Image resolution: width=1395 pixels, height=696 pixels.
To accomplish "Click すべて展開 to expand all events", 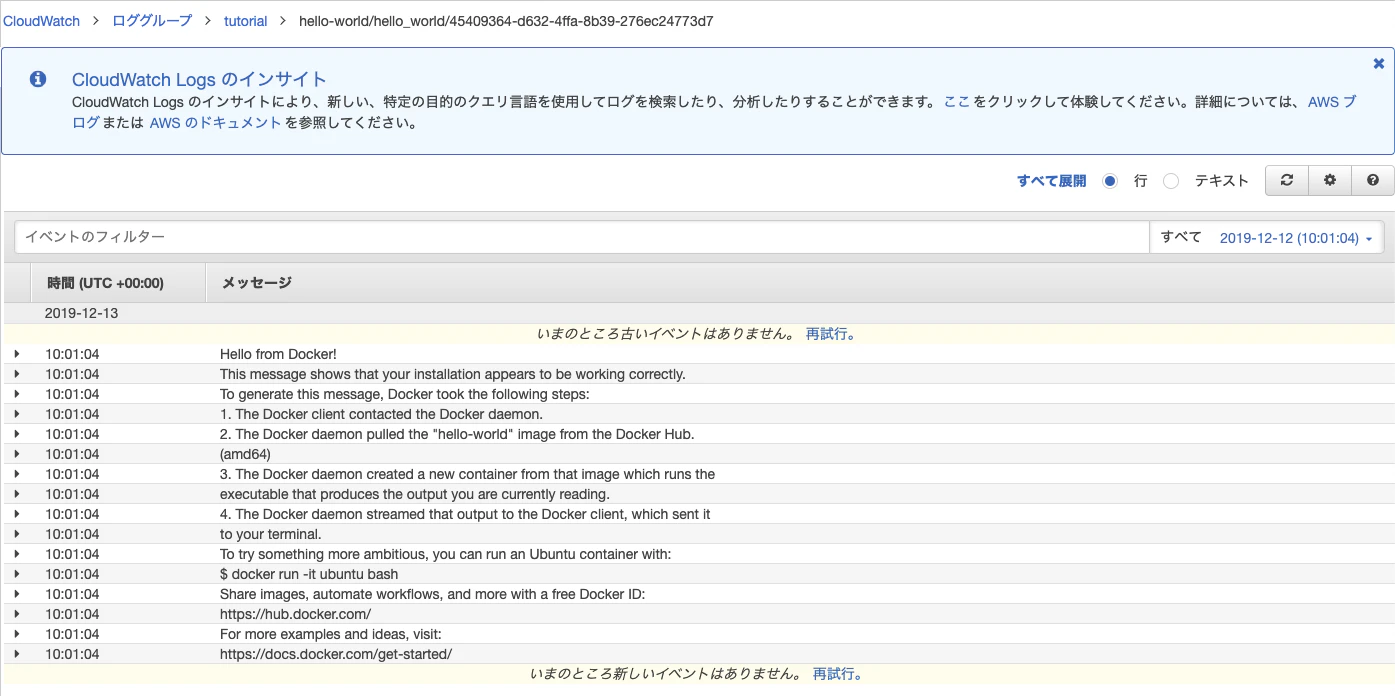I will pyautogui.click(x=1049, y=180).
